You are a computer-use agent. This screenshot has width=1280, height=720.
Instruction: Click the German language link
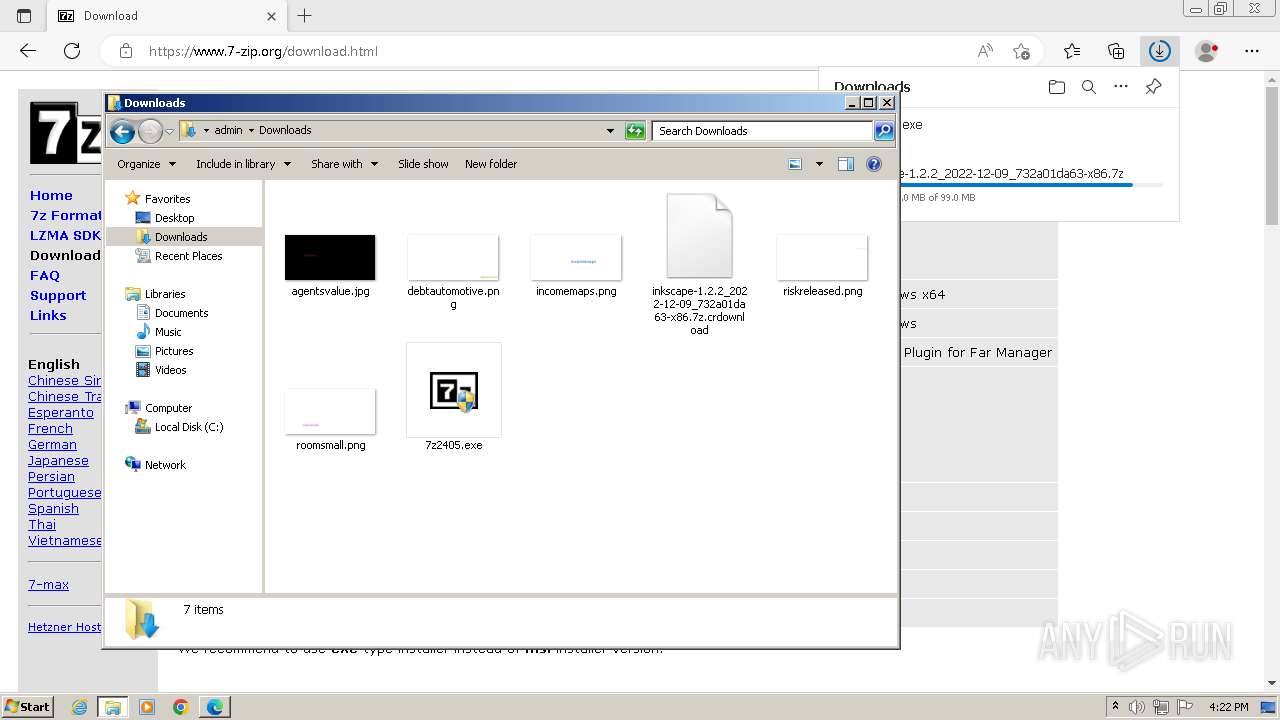click(52, 444)
